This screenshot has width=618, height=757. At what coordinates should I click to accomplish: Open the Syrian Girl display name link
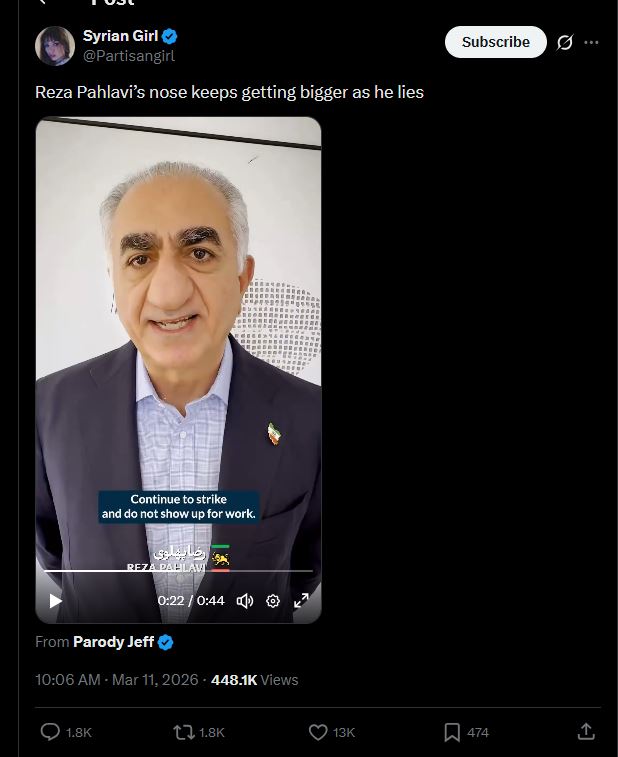coord(120,36)
